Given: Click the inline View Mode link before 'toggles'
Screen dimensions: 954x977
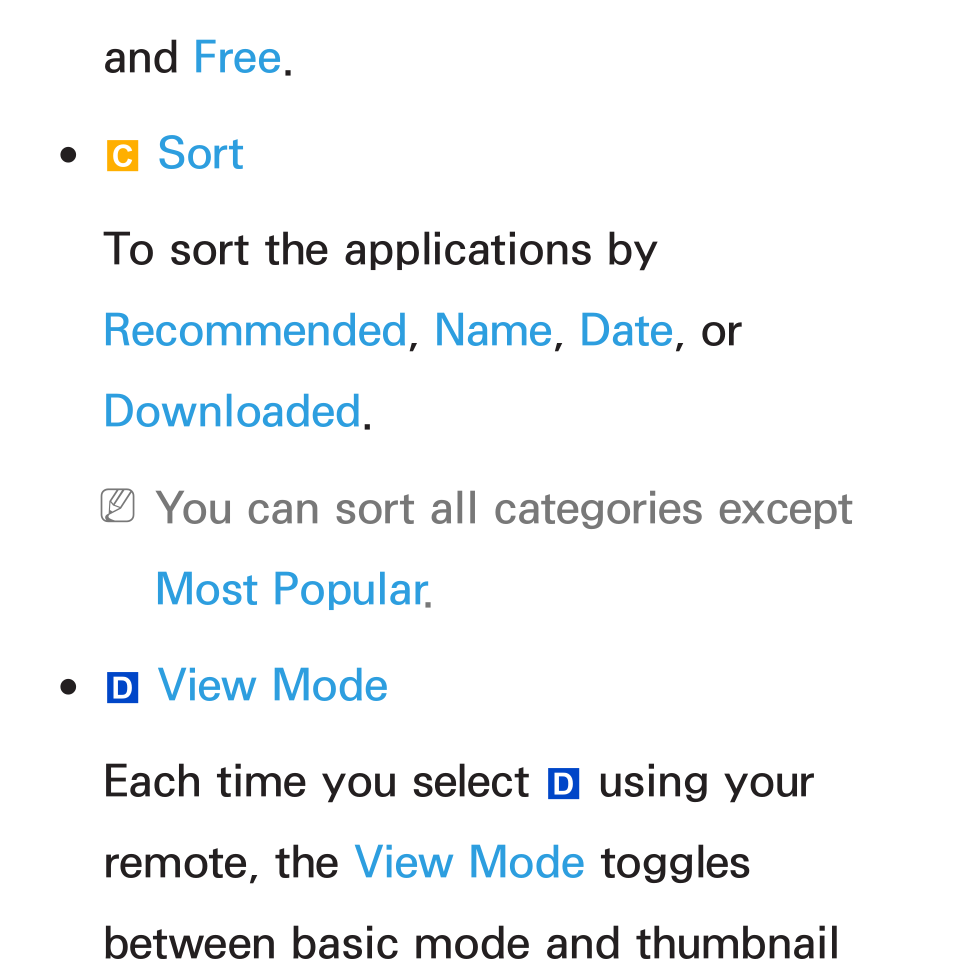Looking at the screenshot, I should (469, 863).
